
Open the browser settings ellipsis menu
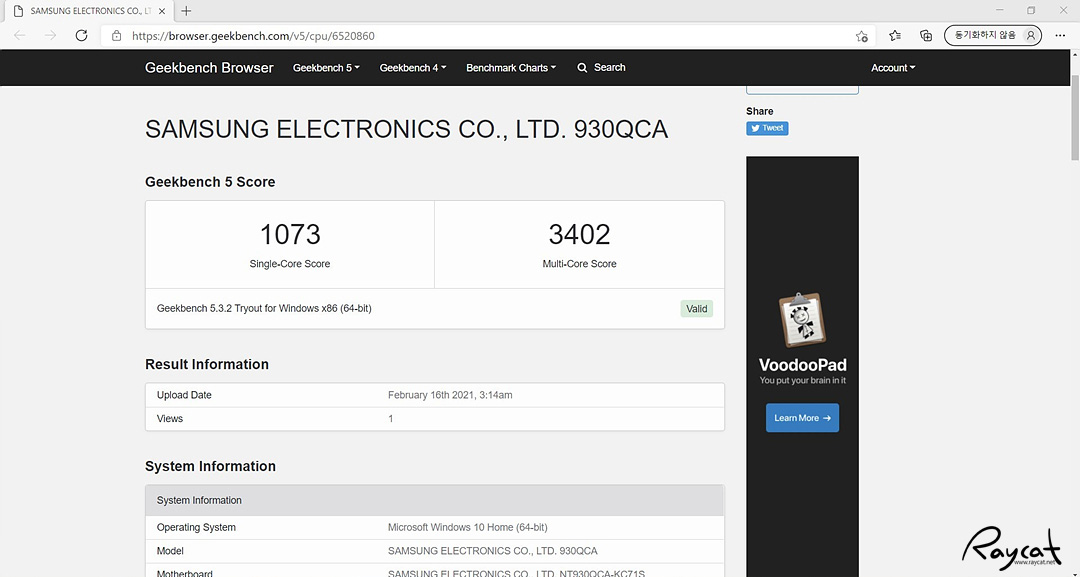point(1060,35)
